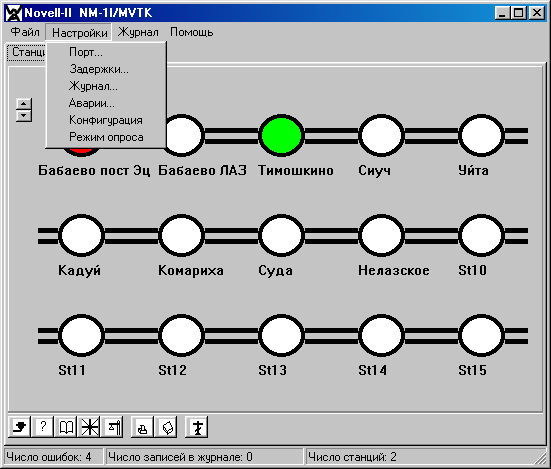
Task: Click the up arrow of the spinner
Action: point(24,104)
